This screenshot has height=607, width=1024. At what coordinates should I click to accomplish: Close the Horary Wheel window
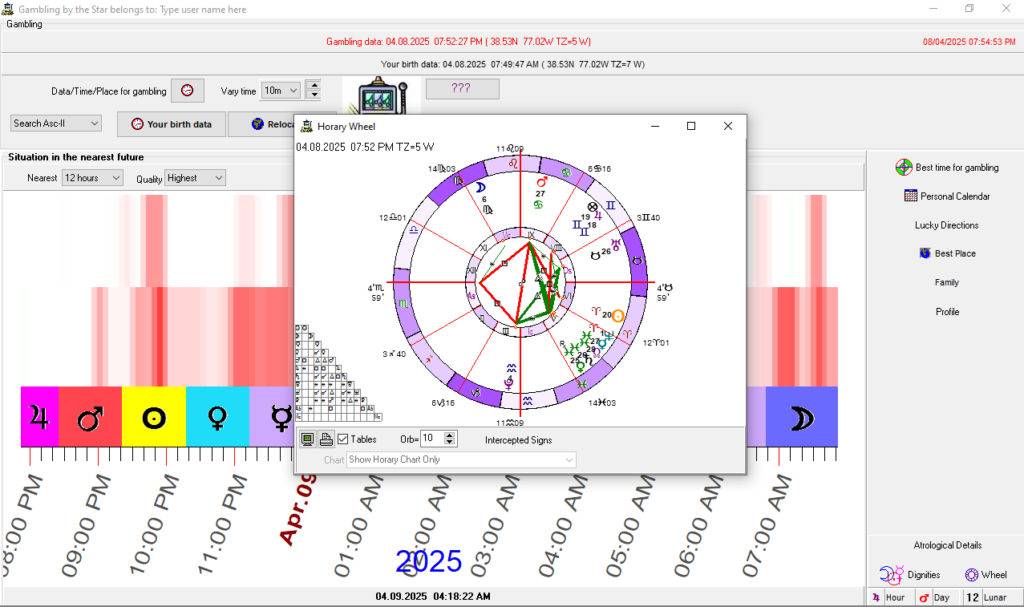click(x=728, y=126)
